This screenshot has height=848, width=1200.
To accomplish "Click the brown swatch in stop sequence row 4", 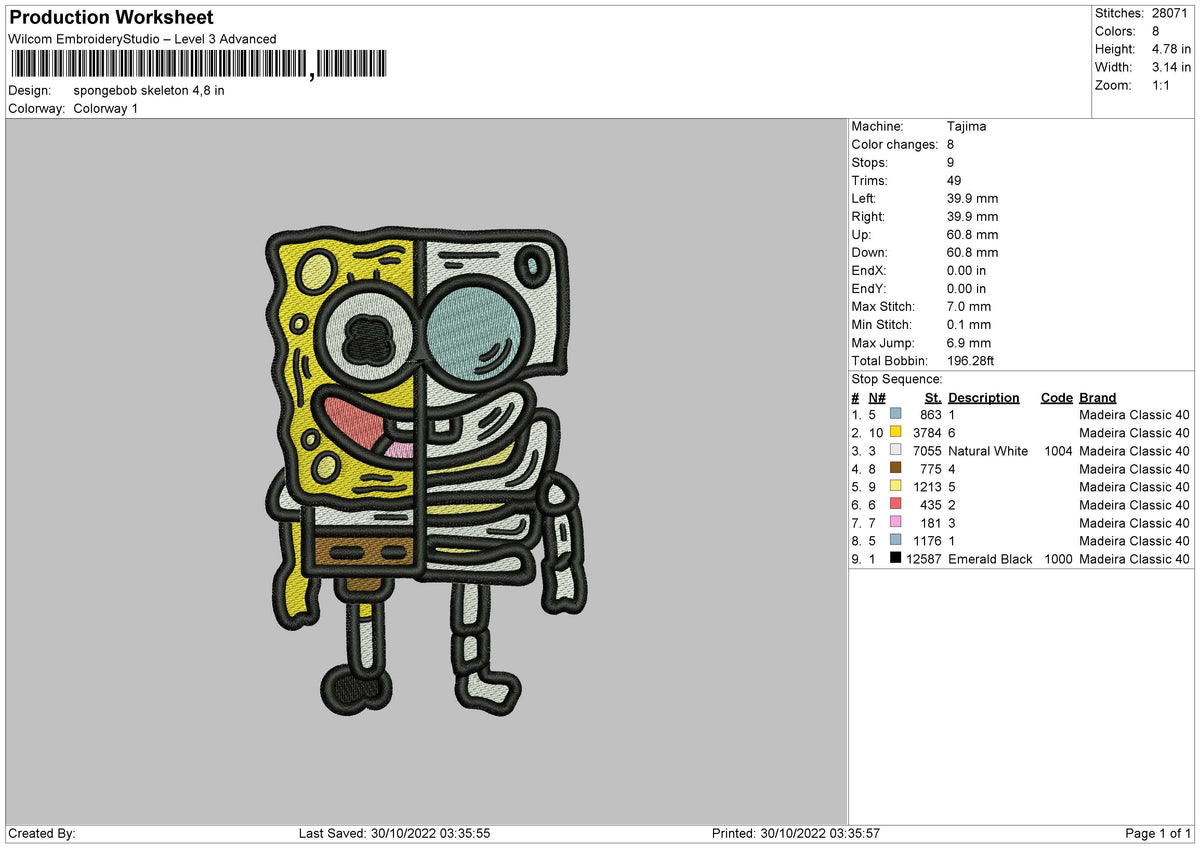I will tap(896, 469).
